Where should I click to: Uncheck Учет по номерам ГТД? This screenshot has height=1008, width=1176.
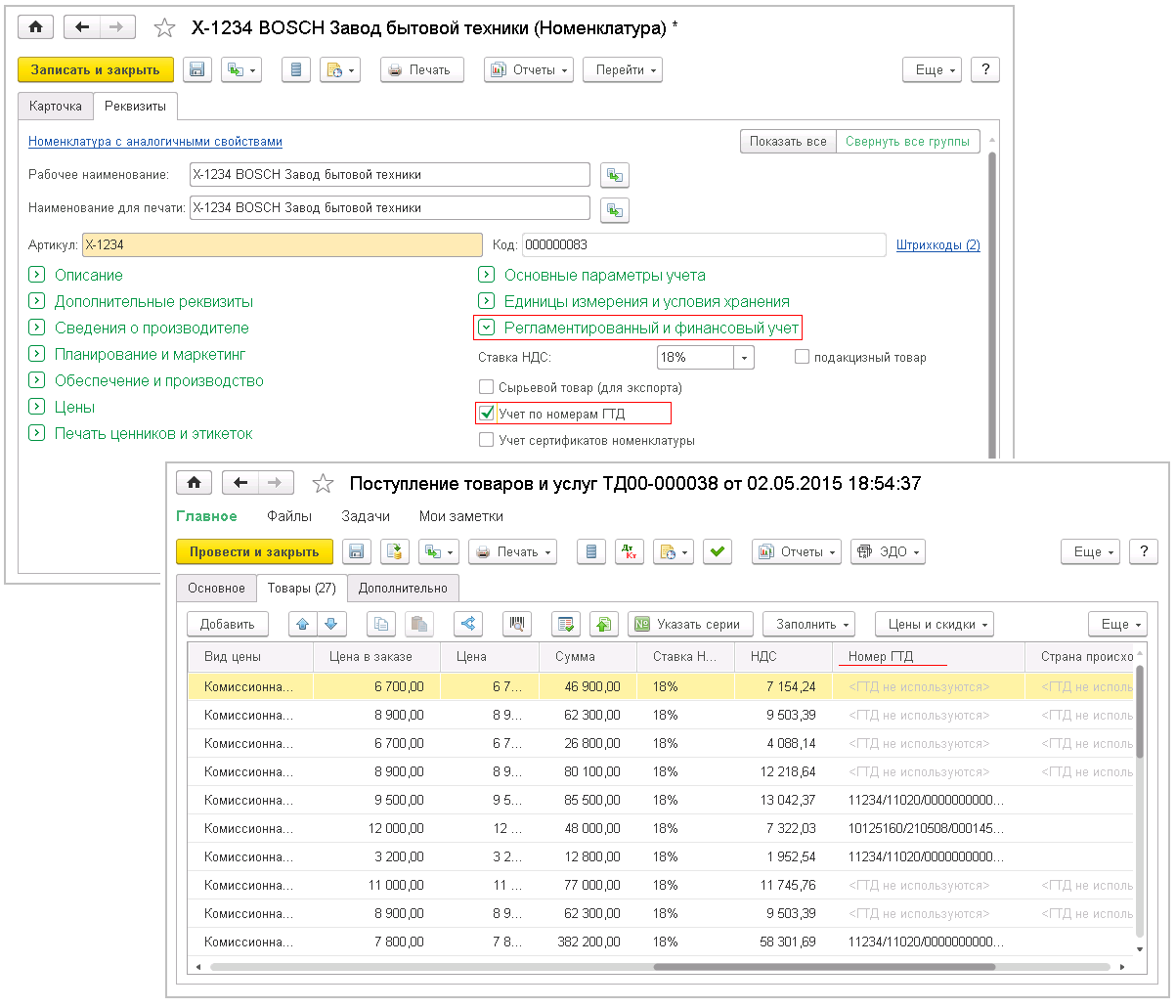[x=486, y=414]
